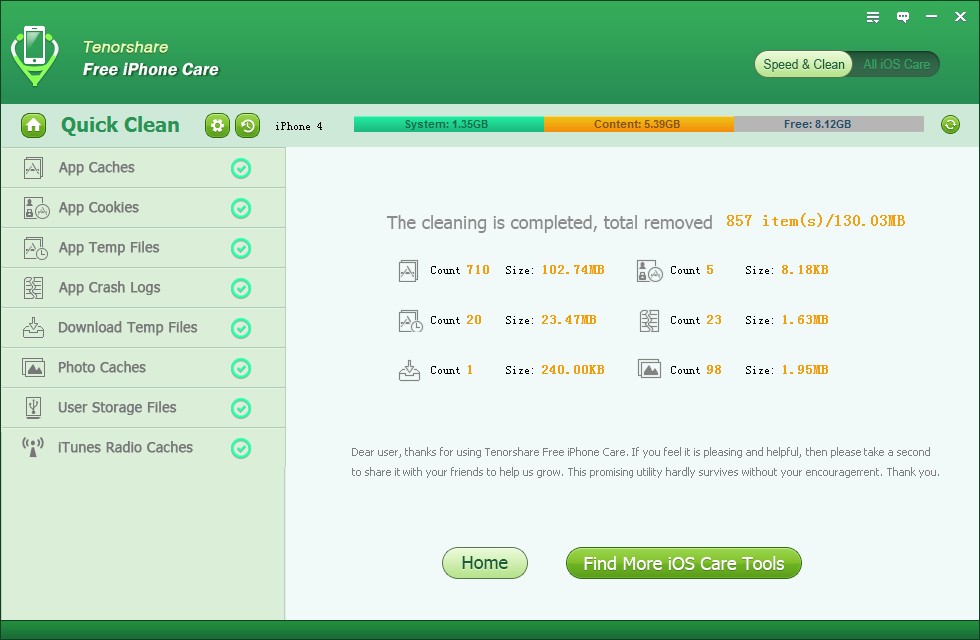Refresh device storage info icon

pos(950,125)
